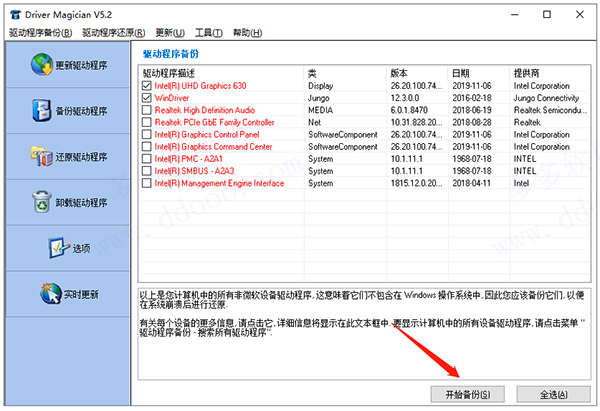Open the Options checklist icon (选项)
The height and width of the screenshot is (411, 600).
(59, 248)
